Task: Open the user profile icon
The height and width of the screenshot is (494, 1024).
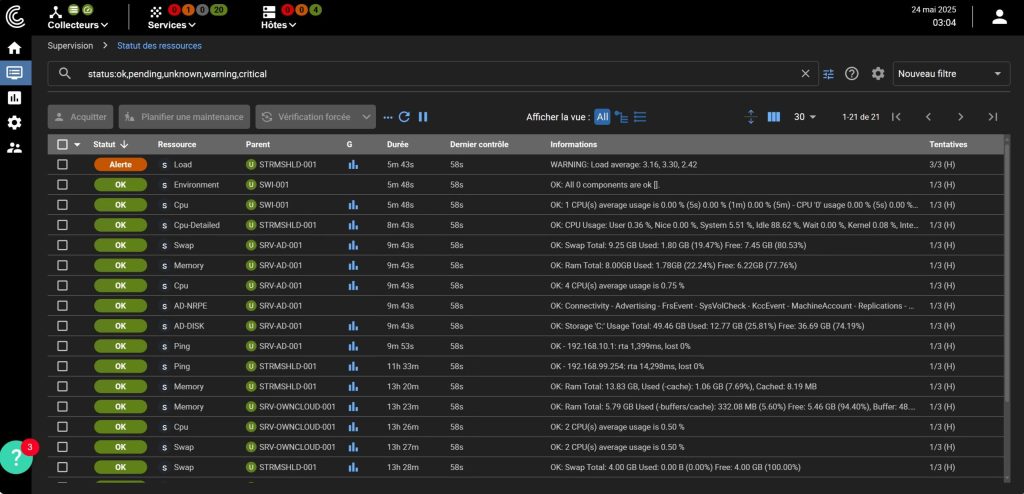Action: [x=999, y=17]
